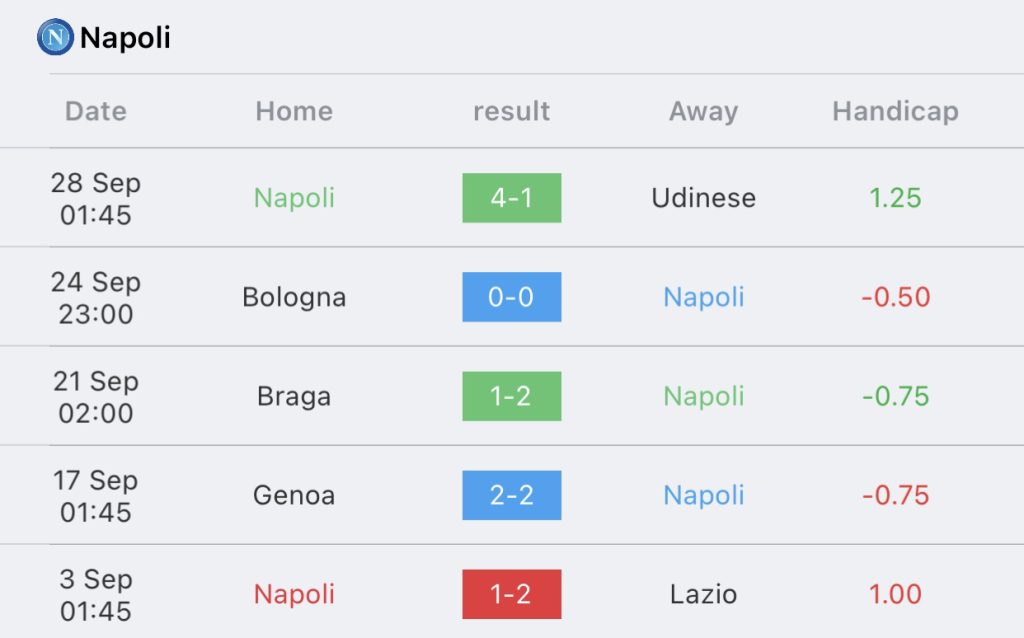Select the Genoa team name
The width and height of the screenshot is (1024, 638).
click(x=294, y=495)
